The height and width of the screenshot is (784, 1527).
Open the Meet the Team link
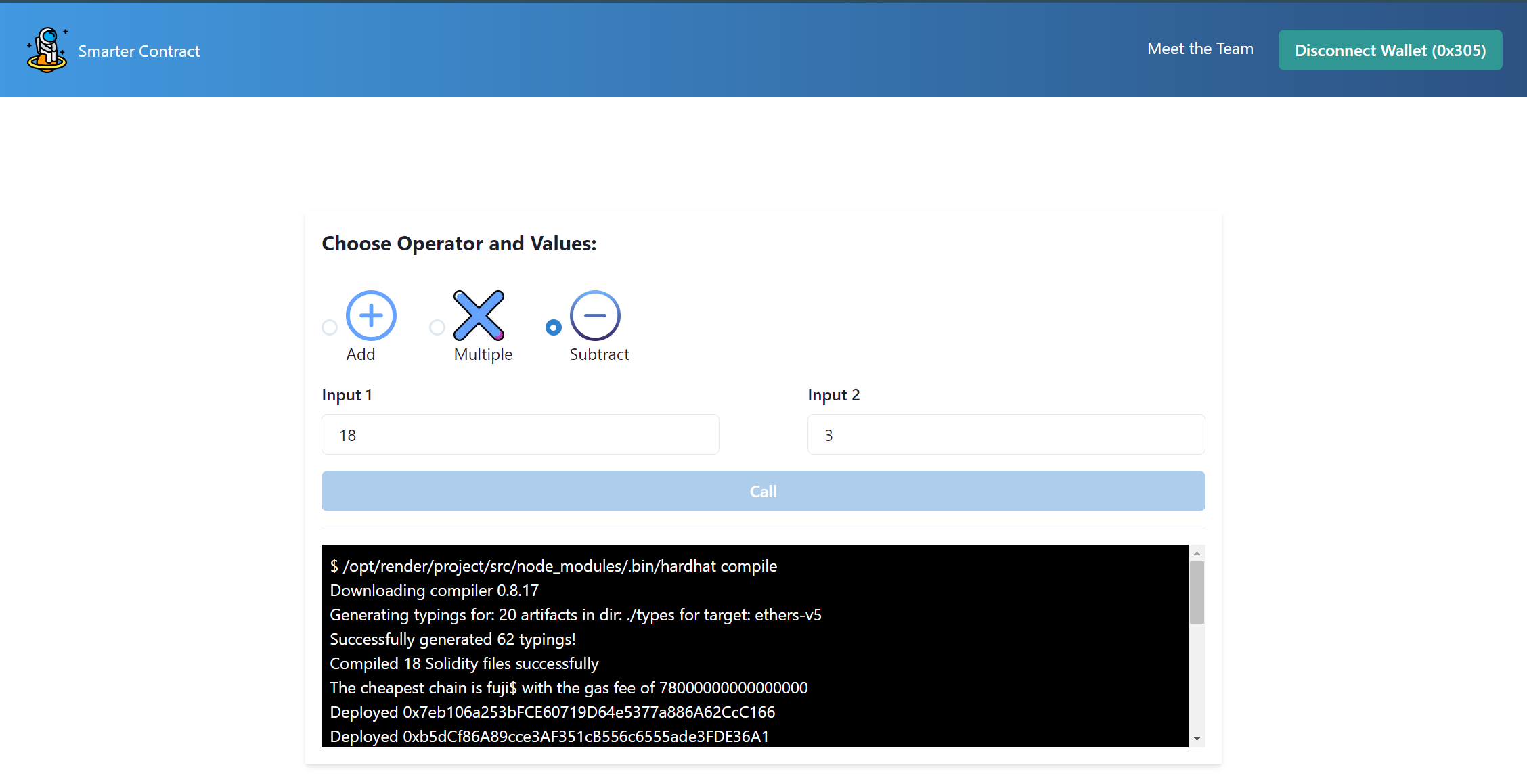point(1200,49)
